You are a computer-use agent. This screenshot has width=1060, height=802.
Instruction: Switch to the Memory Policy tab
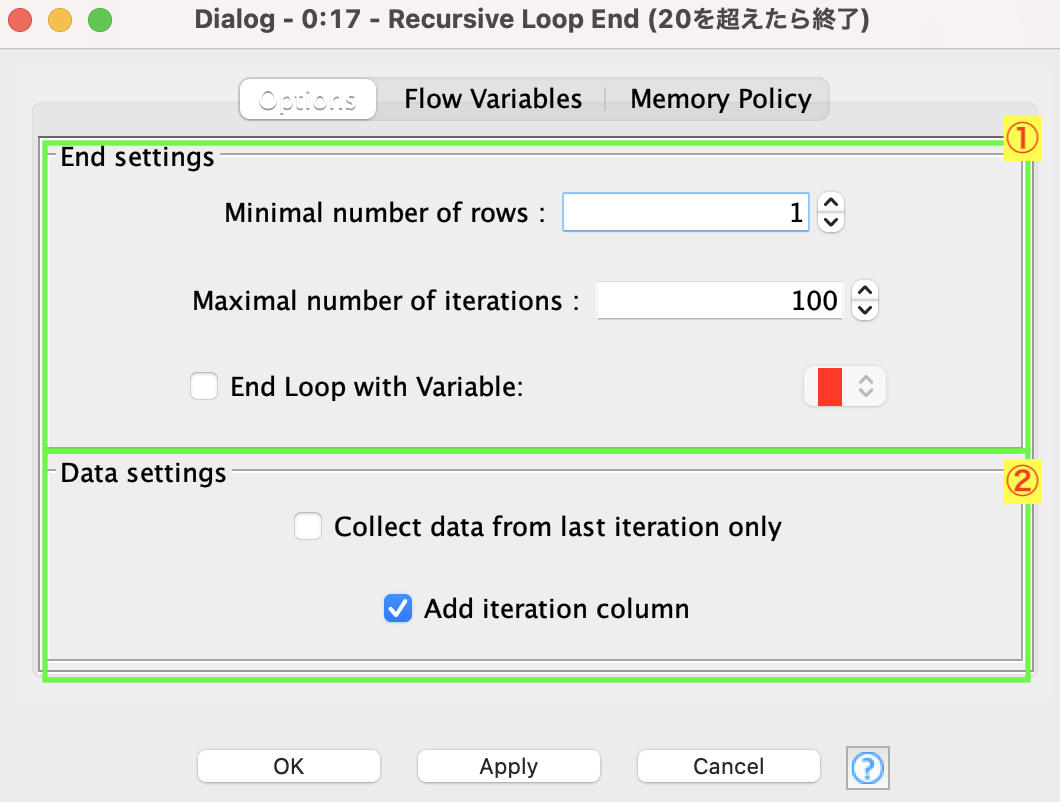click(x=720, y=98)
